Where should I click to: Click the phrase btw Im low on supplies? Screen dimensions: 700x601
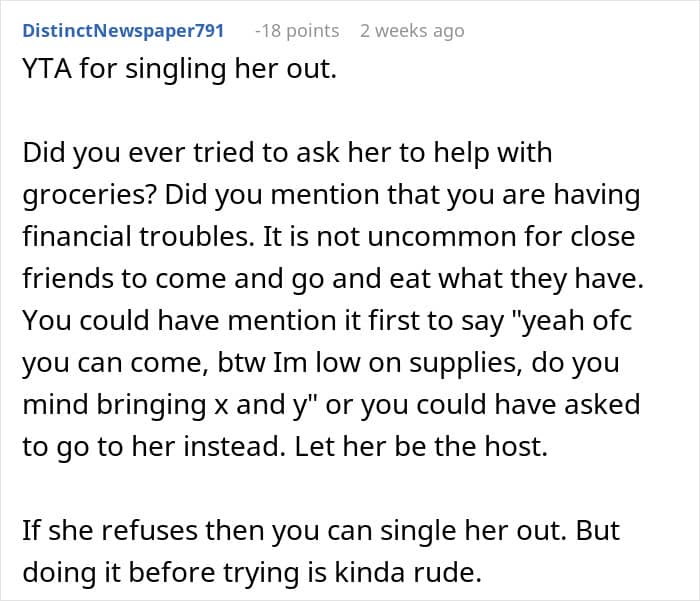pyautogui.click(x=370, y=363)
